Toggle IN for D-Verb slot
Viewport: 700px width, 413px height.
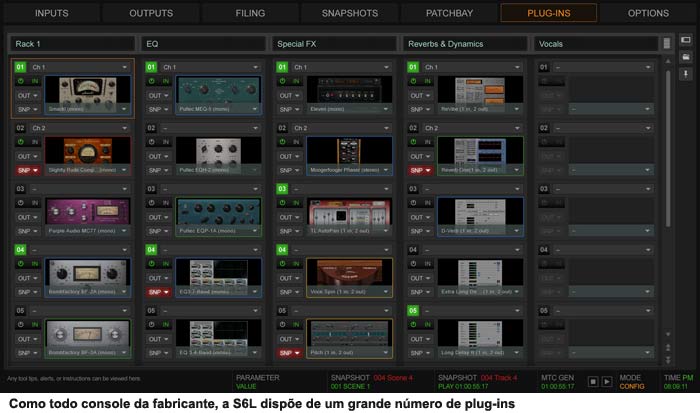427,203
